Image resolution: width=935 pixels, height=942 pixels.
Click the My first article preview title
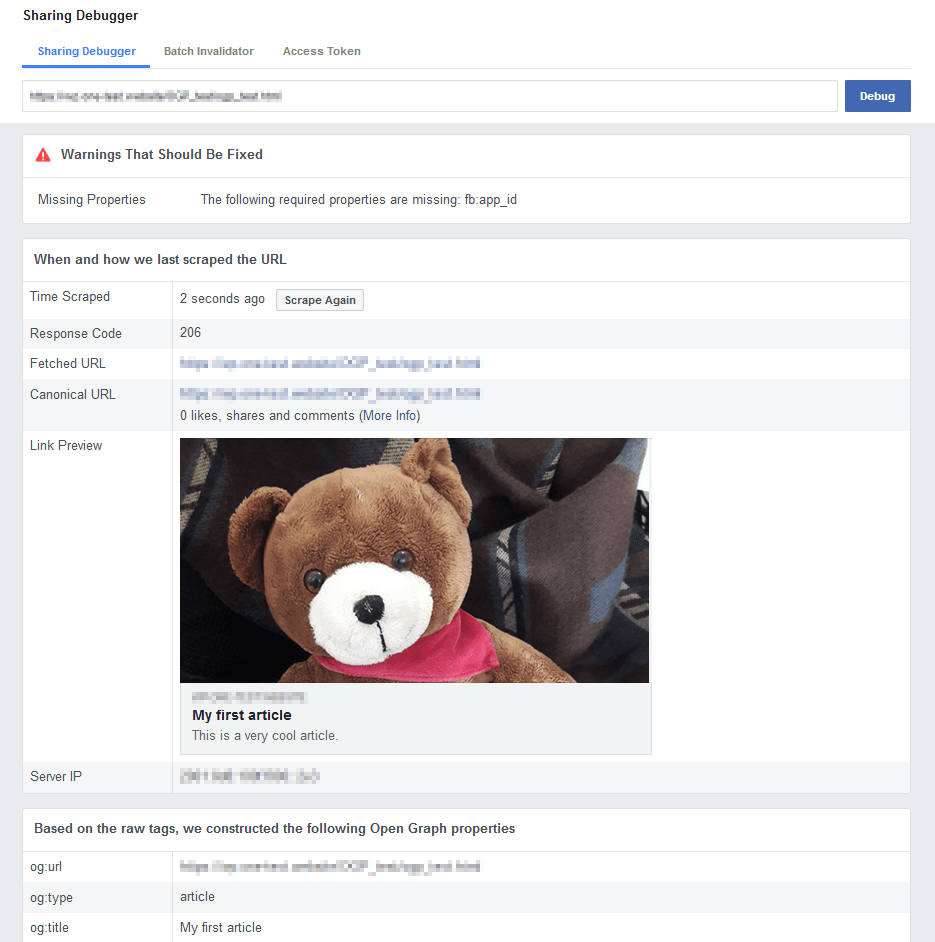pos(240,715)
